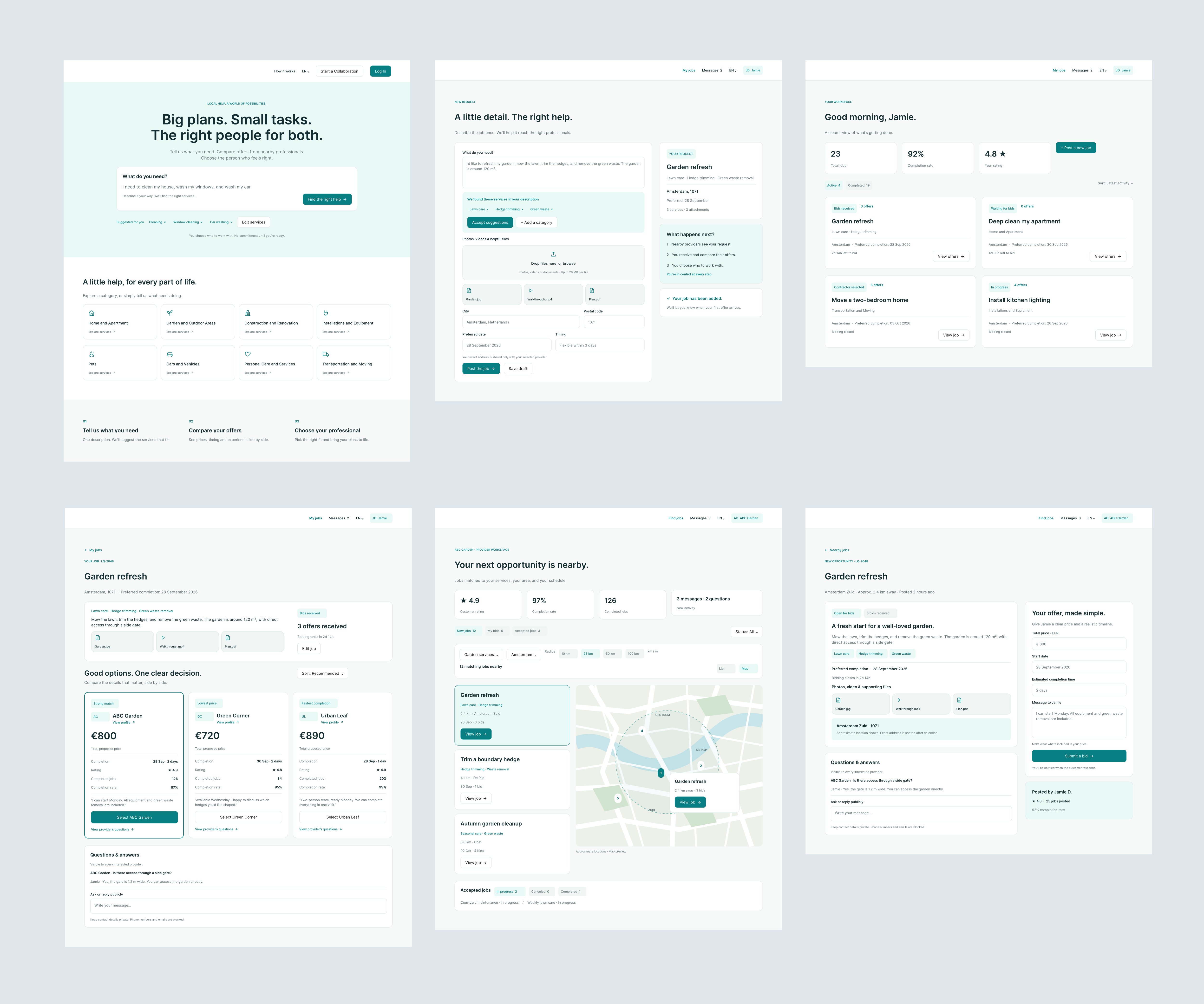
Task: Click the Post the job button
Action: pos(481,369)
